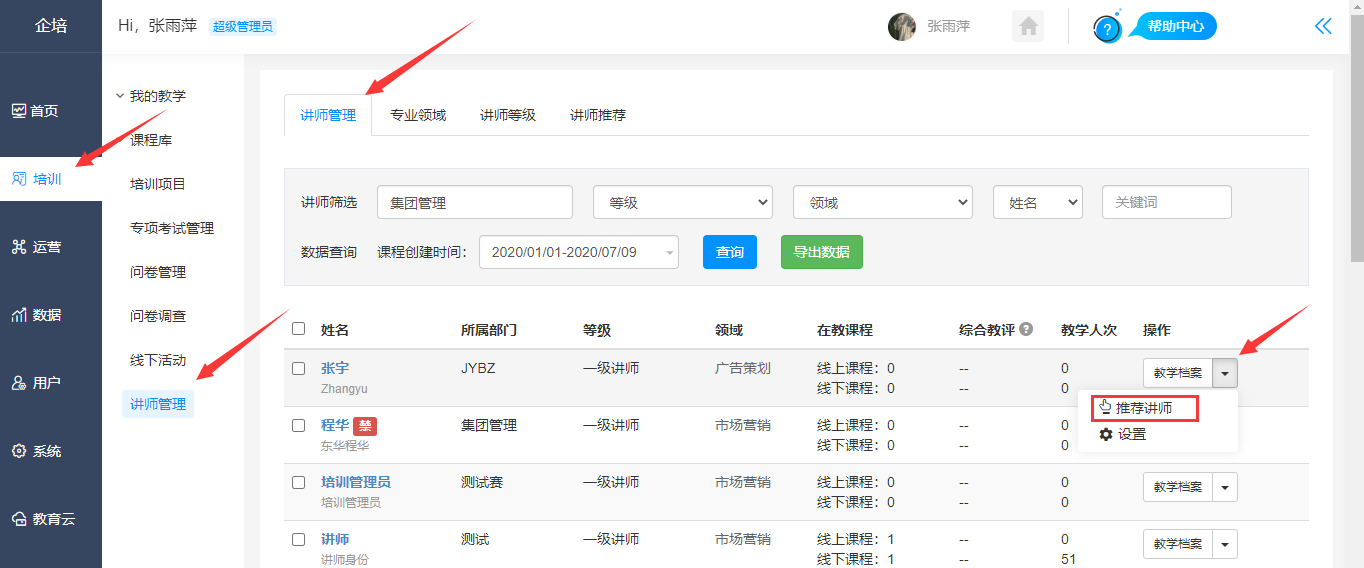Select the 培训 sidebar item
The image size is (1364, 568).
(x=50, y=179)
